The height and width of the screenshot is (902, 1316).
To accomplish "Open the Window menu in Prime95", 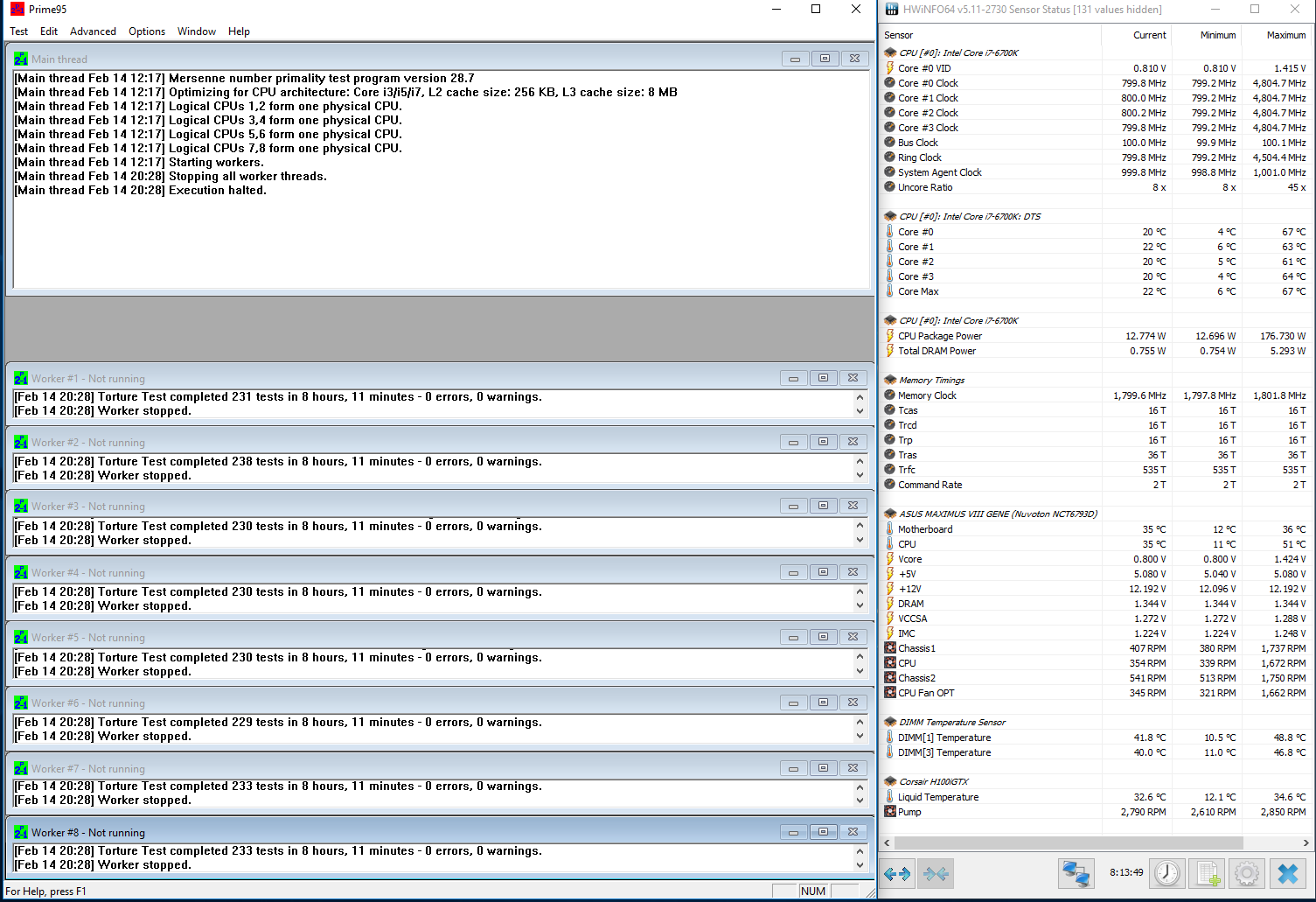I will (197, 31).
